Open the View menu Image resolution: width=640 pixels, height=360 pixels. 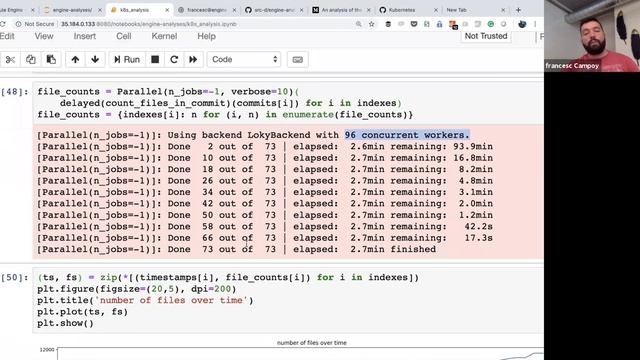[x=44, y=36]
